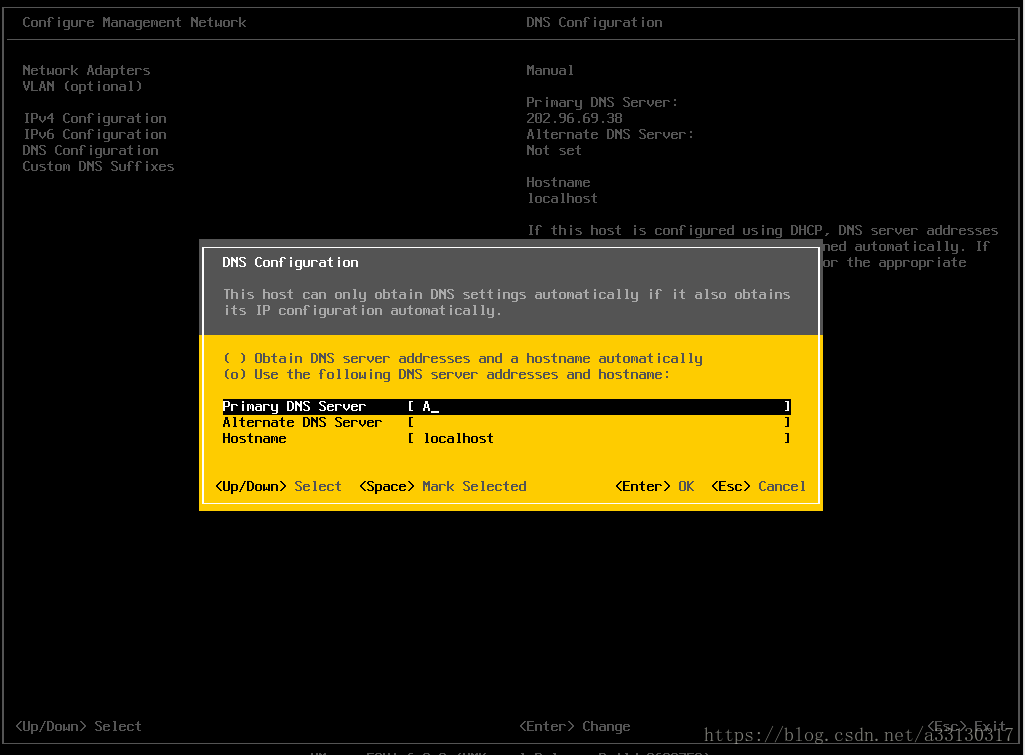
Task: Select DNS Configuration in left menu
Action: (x=90, y=150)
